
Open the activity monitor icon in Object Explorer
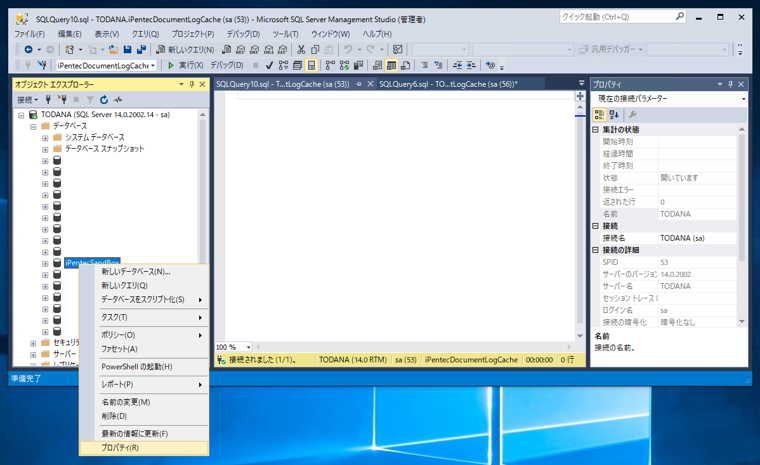118,100
